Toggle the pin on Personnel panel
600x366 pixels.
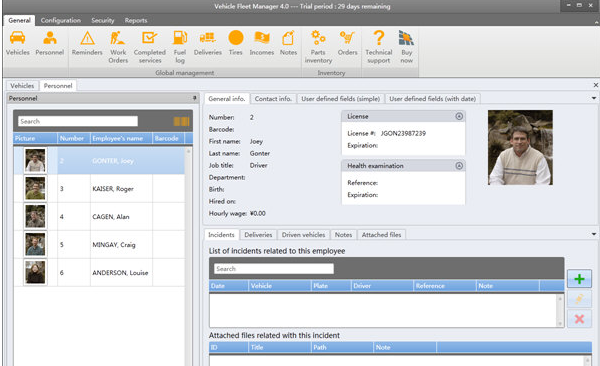click(x=194, y=98)
